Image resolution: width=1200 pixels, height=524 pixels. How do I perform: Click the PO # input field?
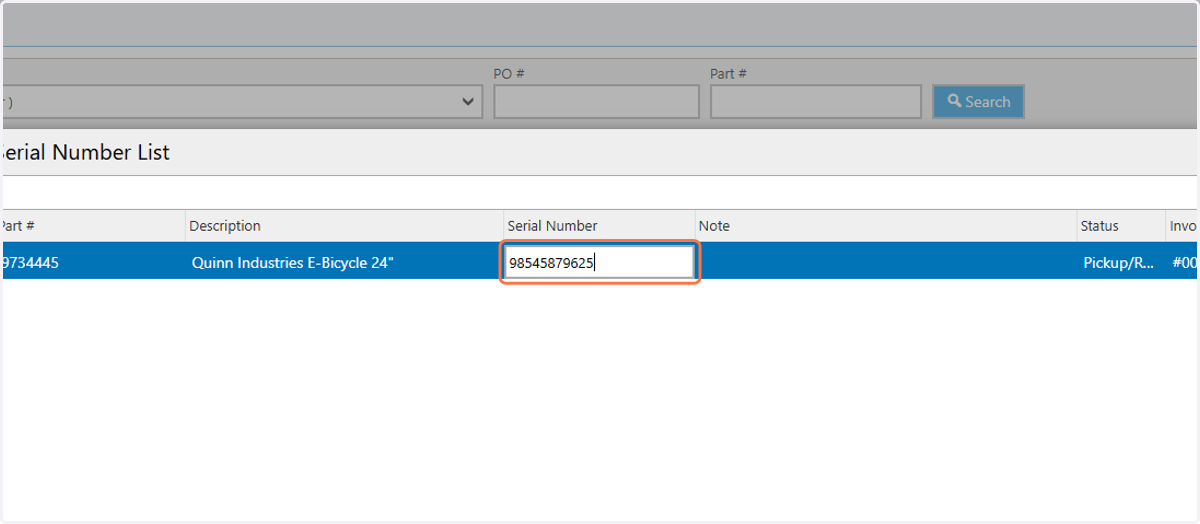596,101
